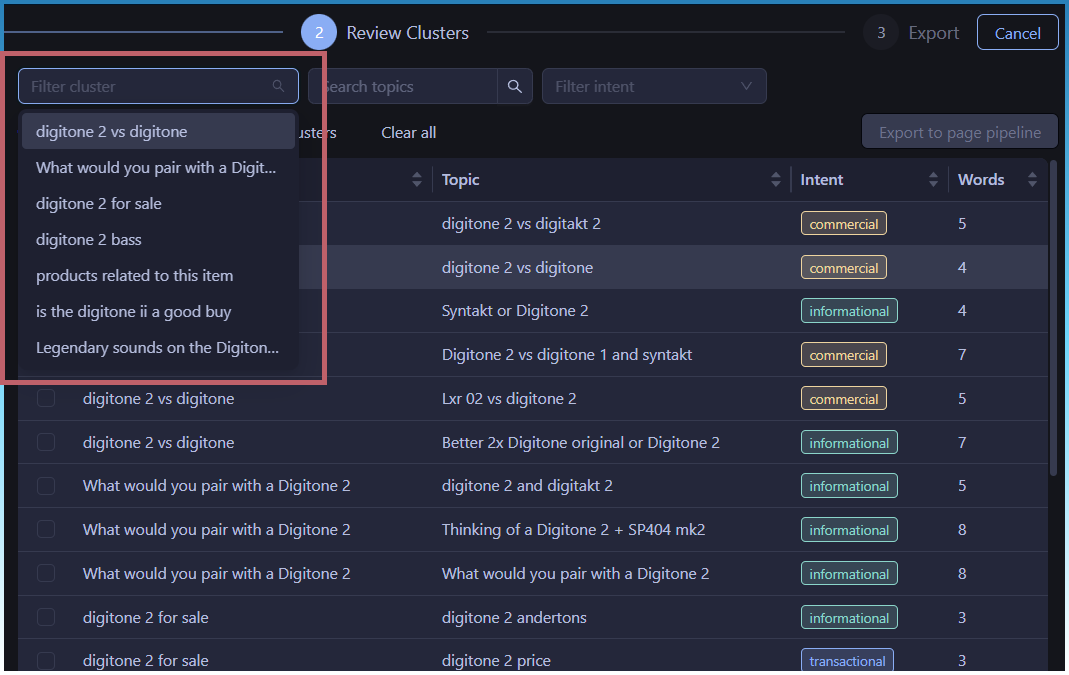Click the search magnifier button beside Search topics

[x=514, y=87]
